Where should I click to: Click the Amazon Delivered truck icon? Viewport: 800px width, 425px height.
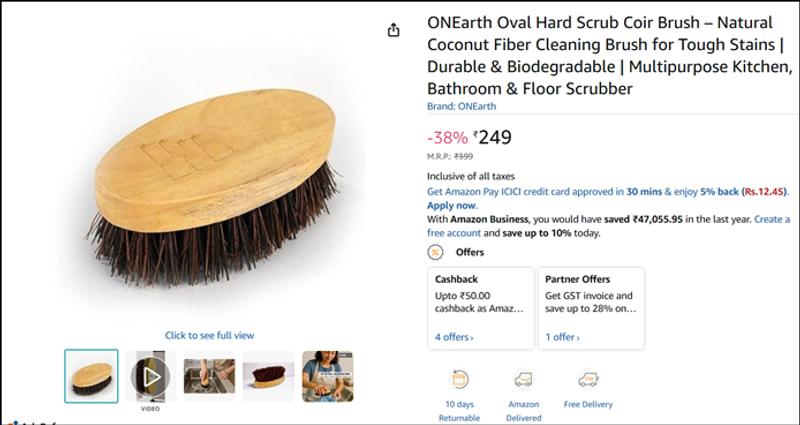coord(523,379)
